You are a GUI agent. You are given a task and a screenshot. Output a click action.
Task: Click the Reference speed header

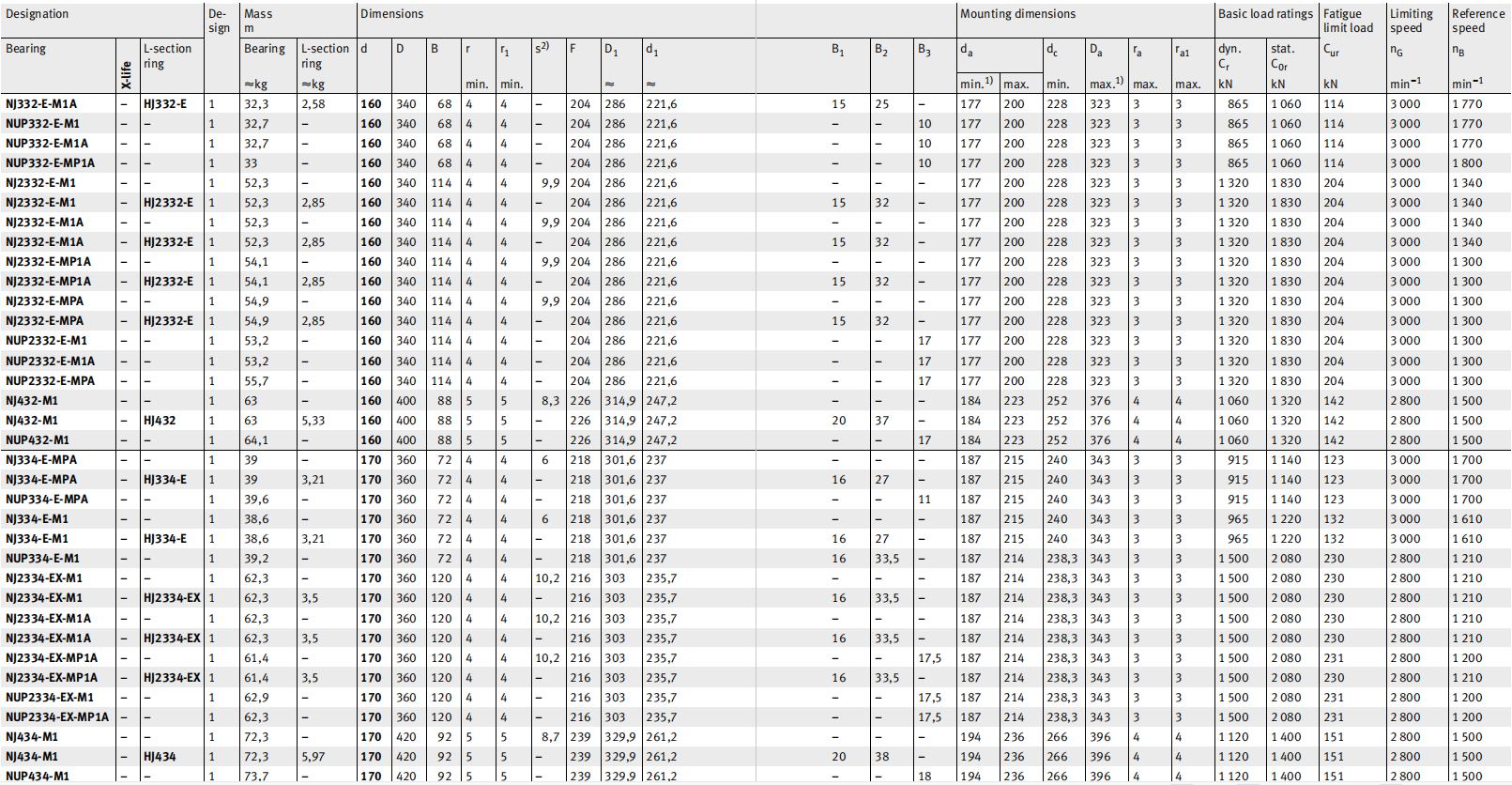coord(1478,21)
